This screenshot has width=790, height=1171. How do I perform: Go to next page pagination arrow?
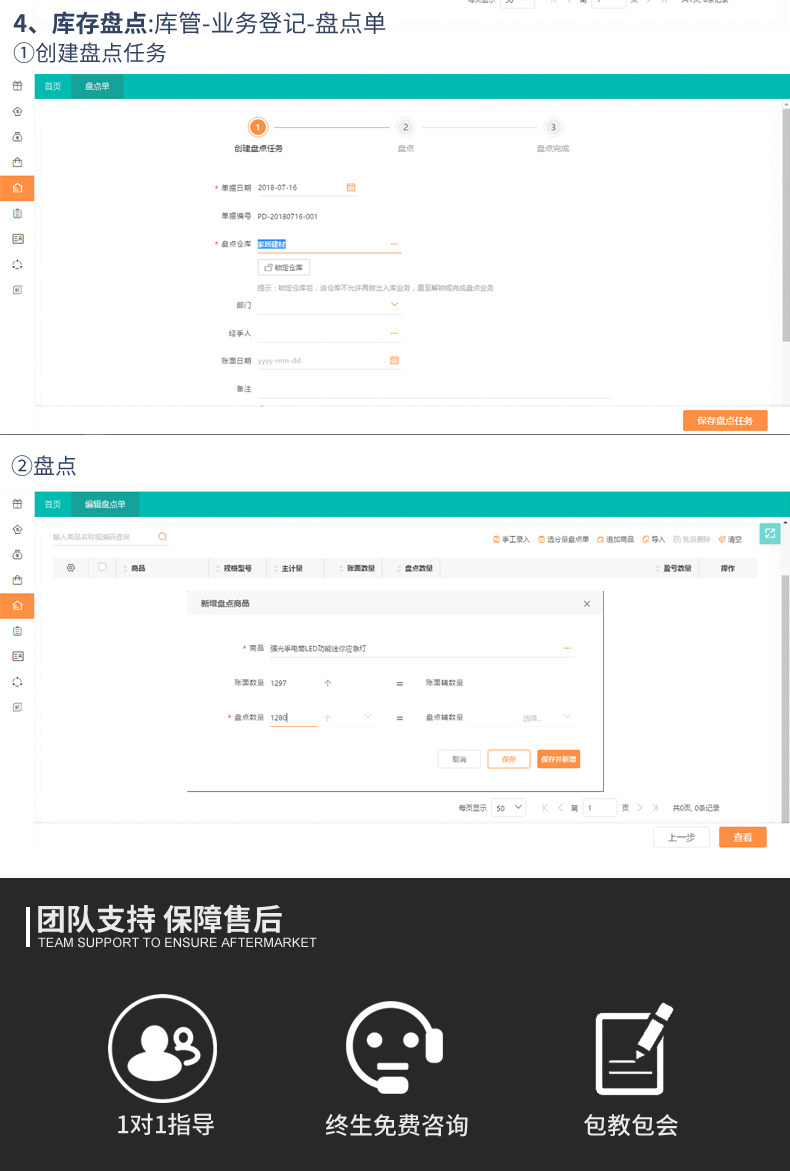(x=640, y=808)
